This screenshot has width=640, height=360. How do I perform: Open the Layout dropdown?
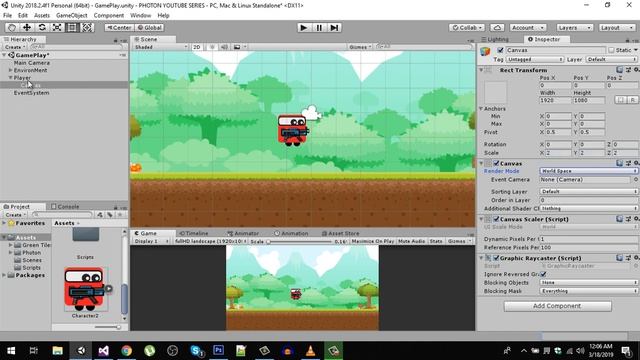616,27
